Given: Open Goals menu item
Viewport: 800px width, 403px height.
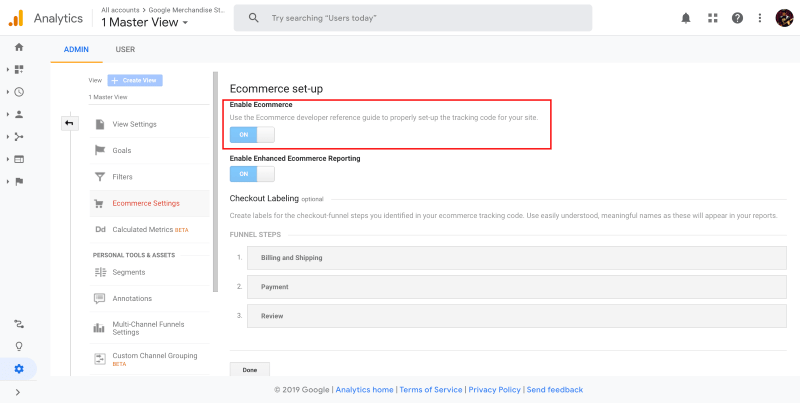Looking at the screenshot, I should (149, 150).
